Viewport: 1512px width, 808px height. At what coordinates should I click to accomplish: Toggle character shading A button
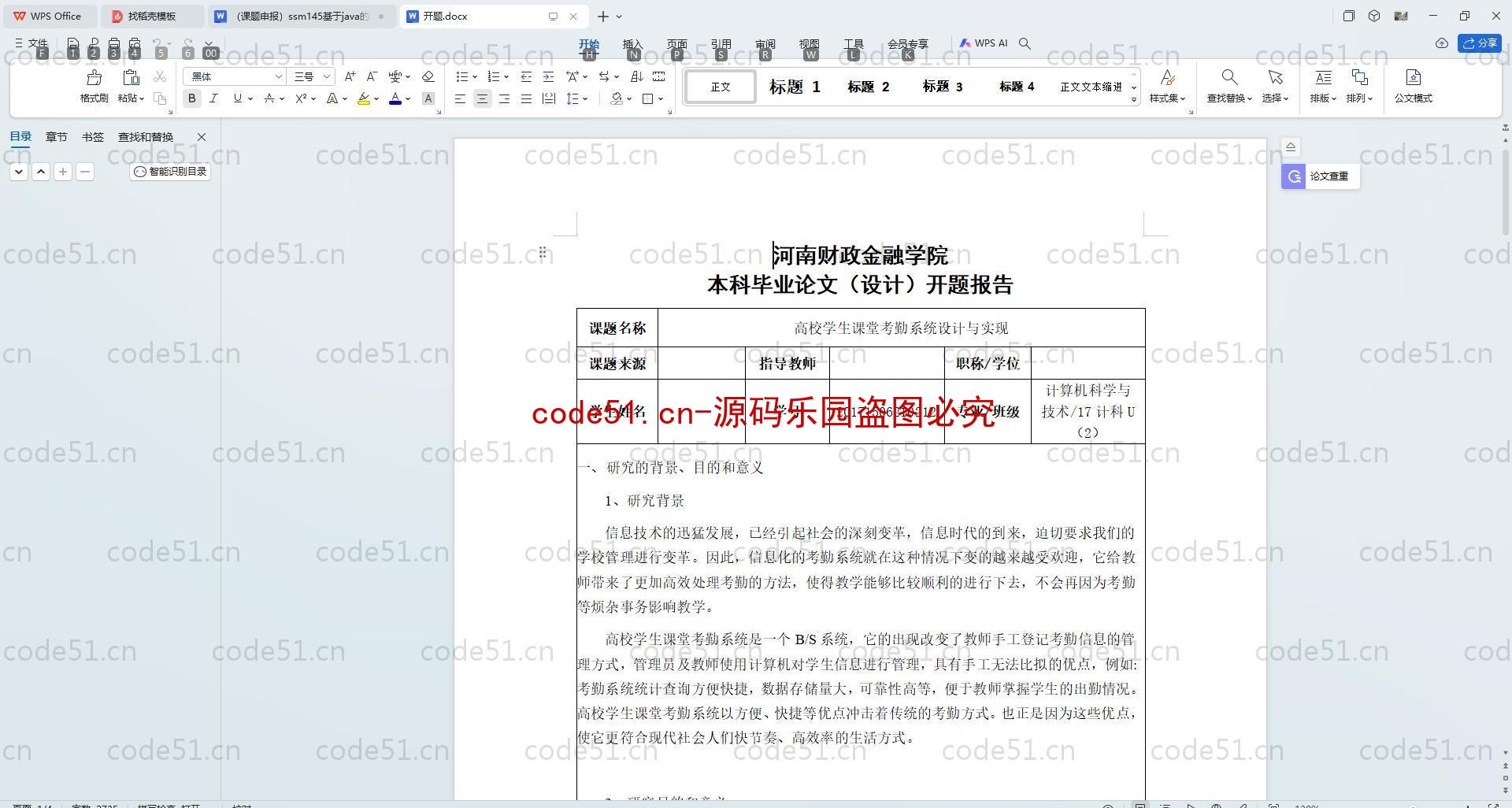tap(428, 98)
